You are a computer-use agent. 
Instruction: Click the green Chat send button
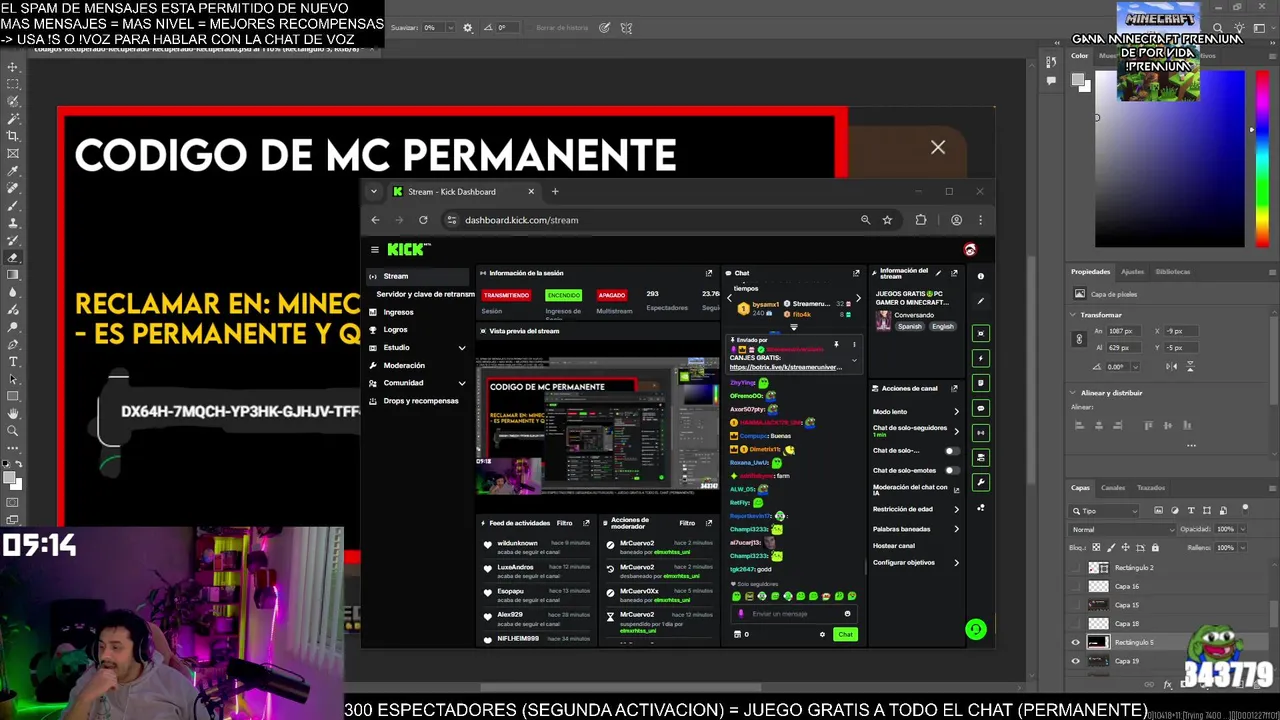(x=846, y=634)
